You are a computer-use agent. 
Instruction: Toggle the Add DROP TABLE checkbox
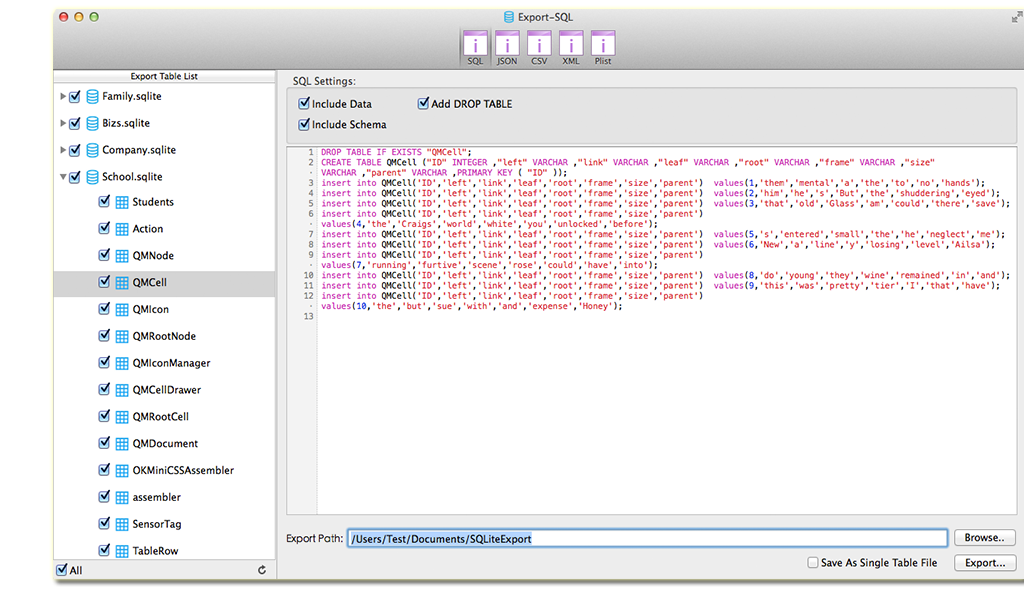pos(423,104)
